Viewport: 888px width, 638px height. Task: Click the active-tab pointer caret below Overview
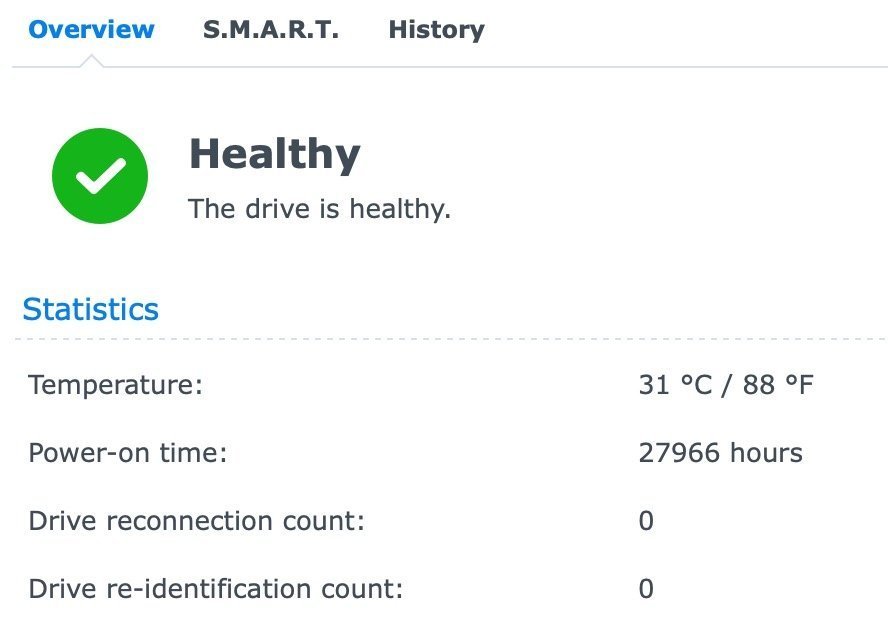pos(91,61)
